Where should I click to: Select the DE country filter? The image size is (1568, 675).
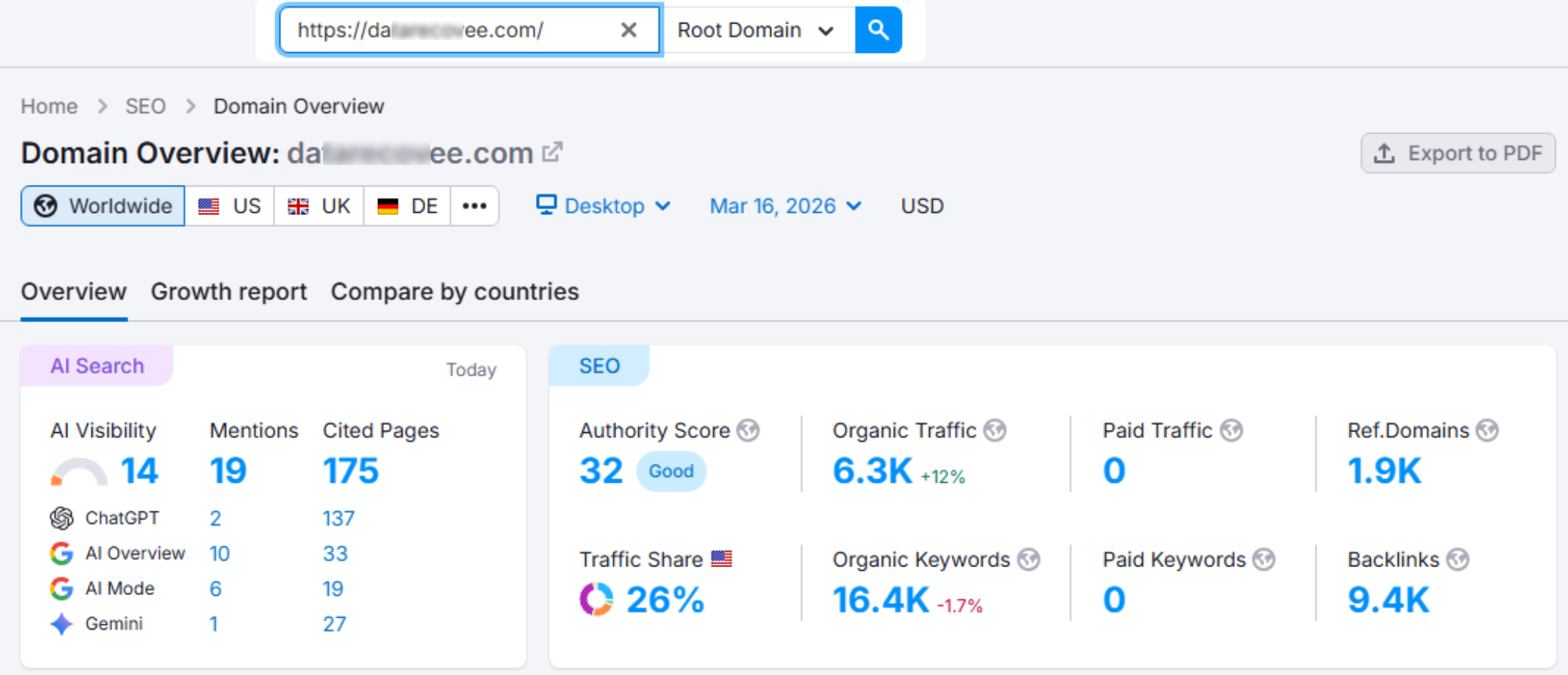click(x=406, y=206)
